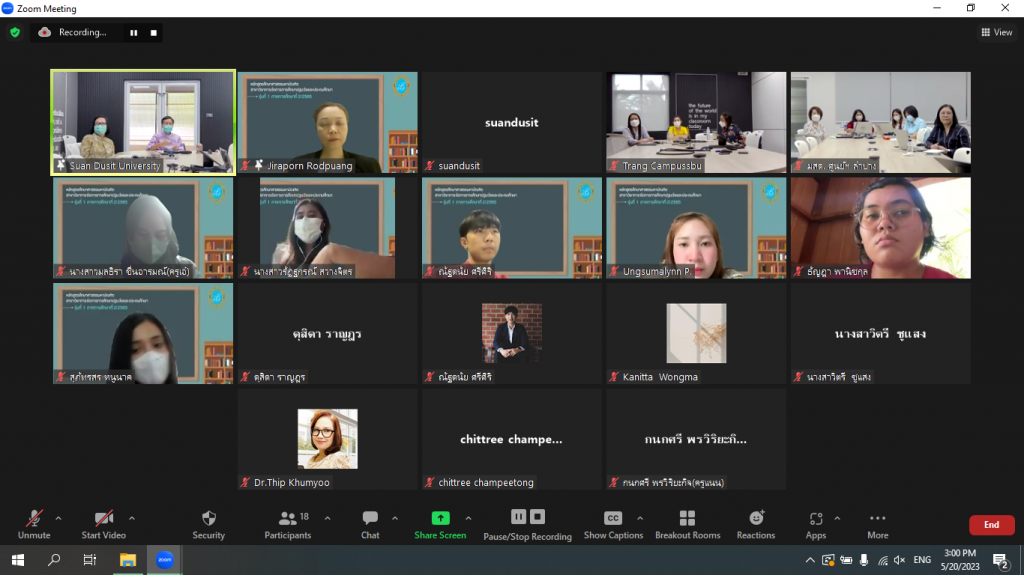Open the Chat panel
Image resolution: width=1024 pixels, height=575 pixels.
tap(370, 523)
